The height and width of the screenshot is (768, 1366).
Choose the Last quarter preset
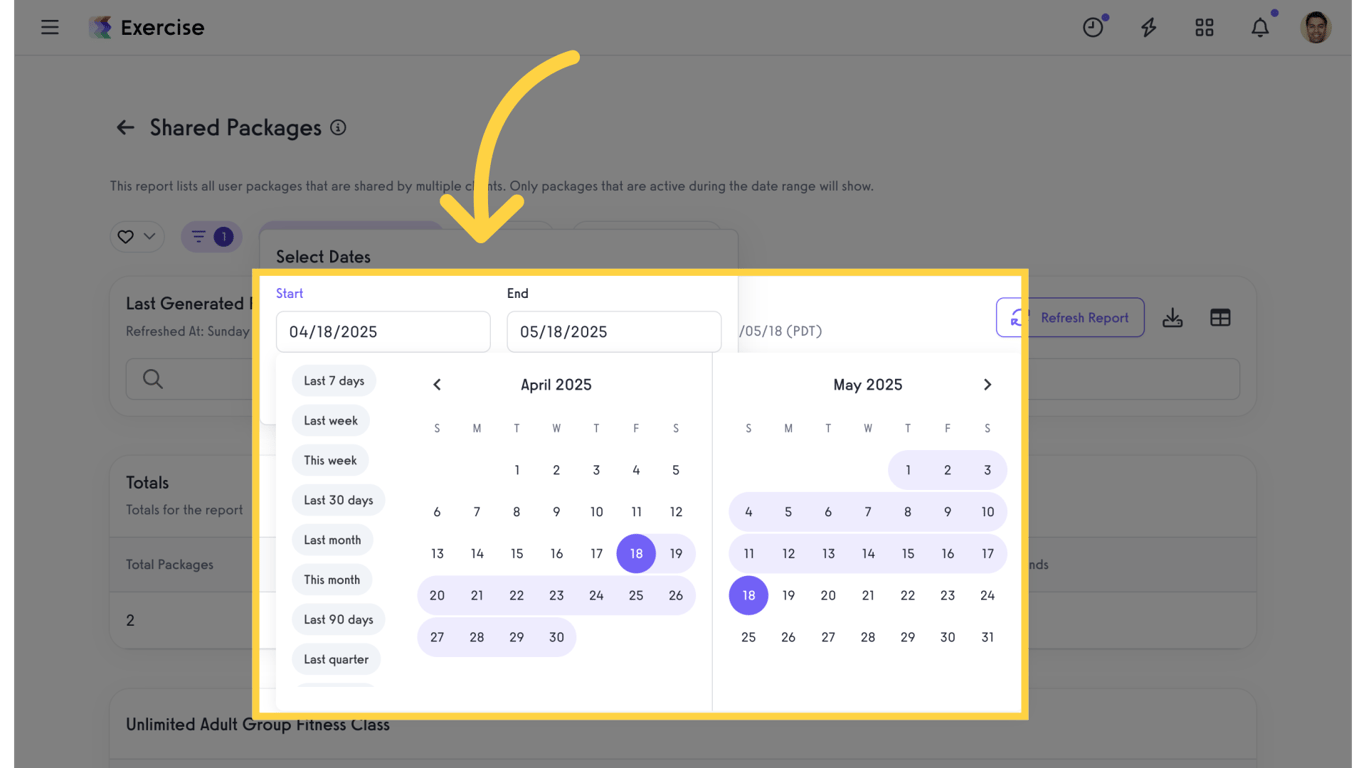336,659
